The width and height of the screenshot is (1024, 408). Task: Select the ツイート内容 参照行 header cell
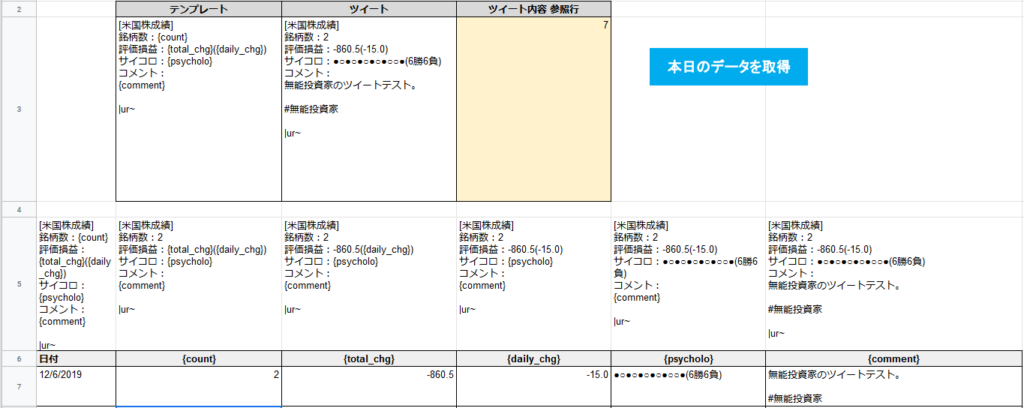[534, 8]
